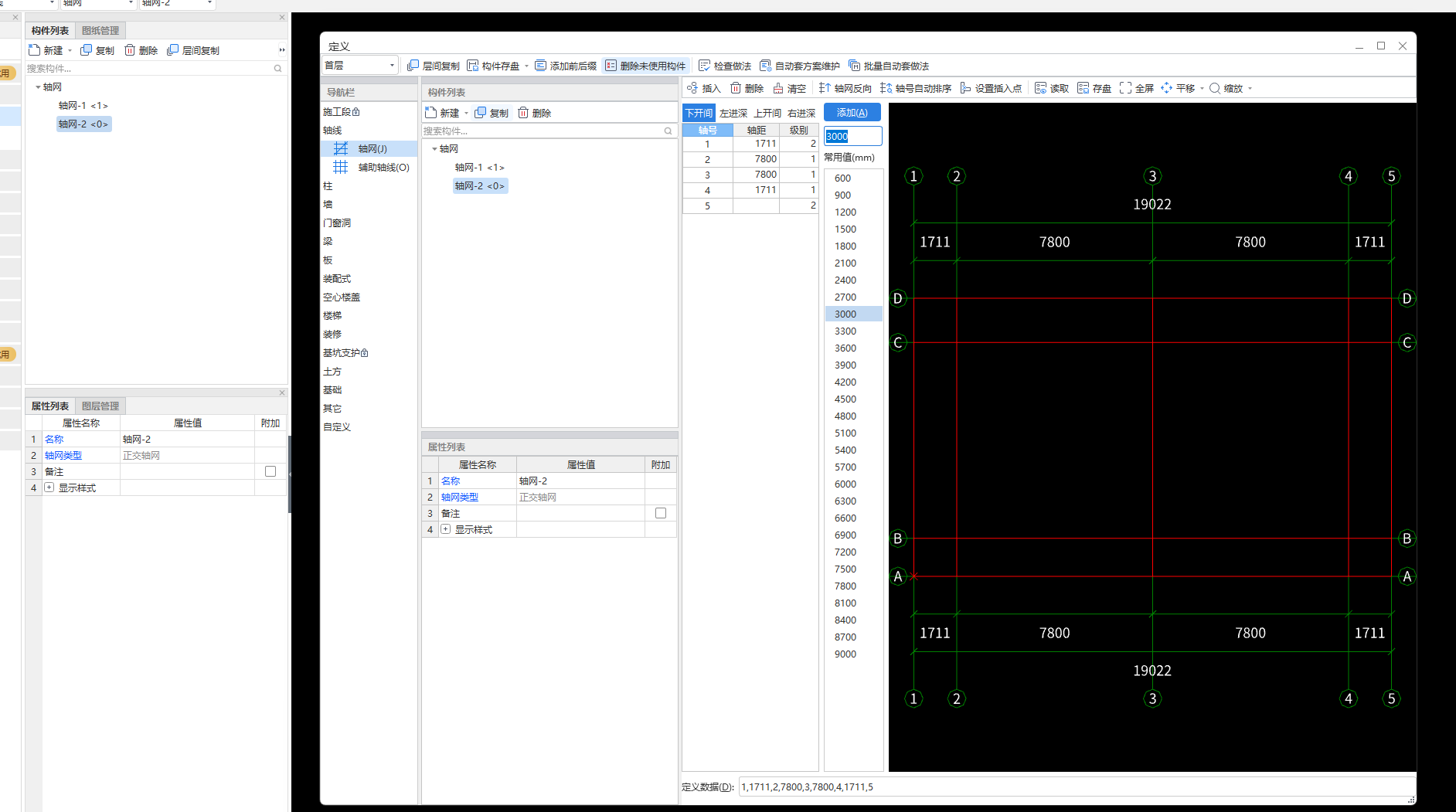This screenshot has width=1456, height=812.
Task: Collapse 轴网 tree node in the 定义 window
Action: pyautogui.click(x=434, y=149)
